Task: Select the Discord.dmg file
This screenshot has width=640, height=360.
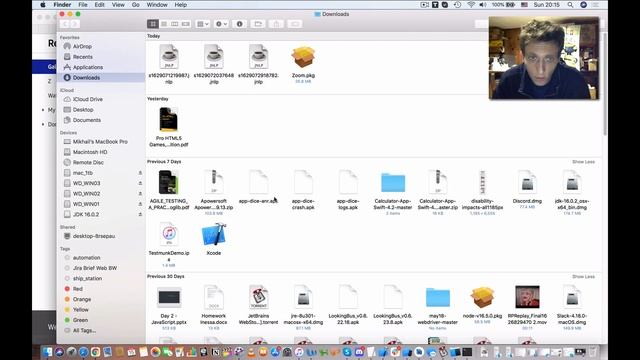Action: [x=527, y=182]
